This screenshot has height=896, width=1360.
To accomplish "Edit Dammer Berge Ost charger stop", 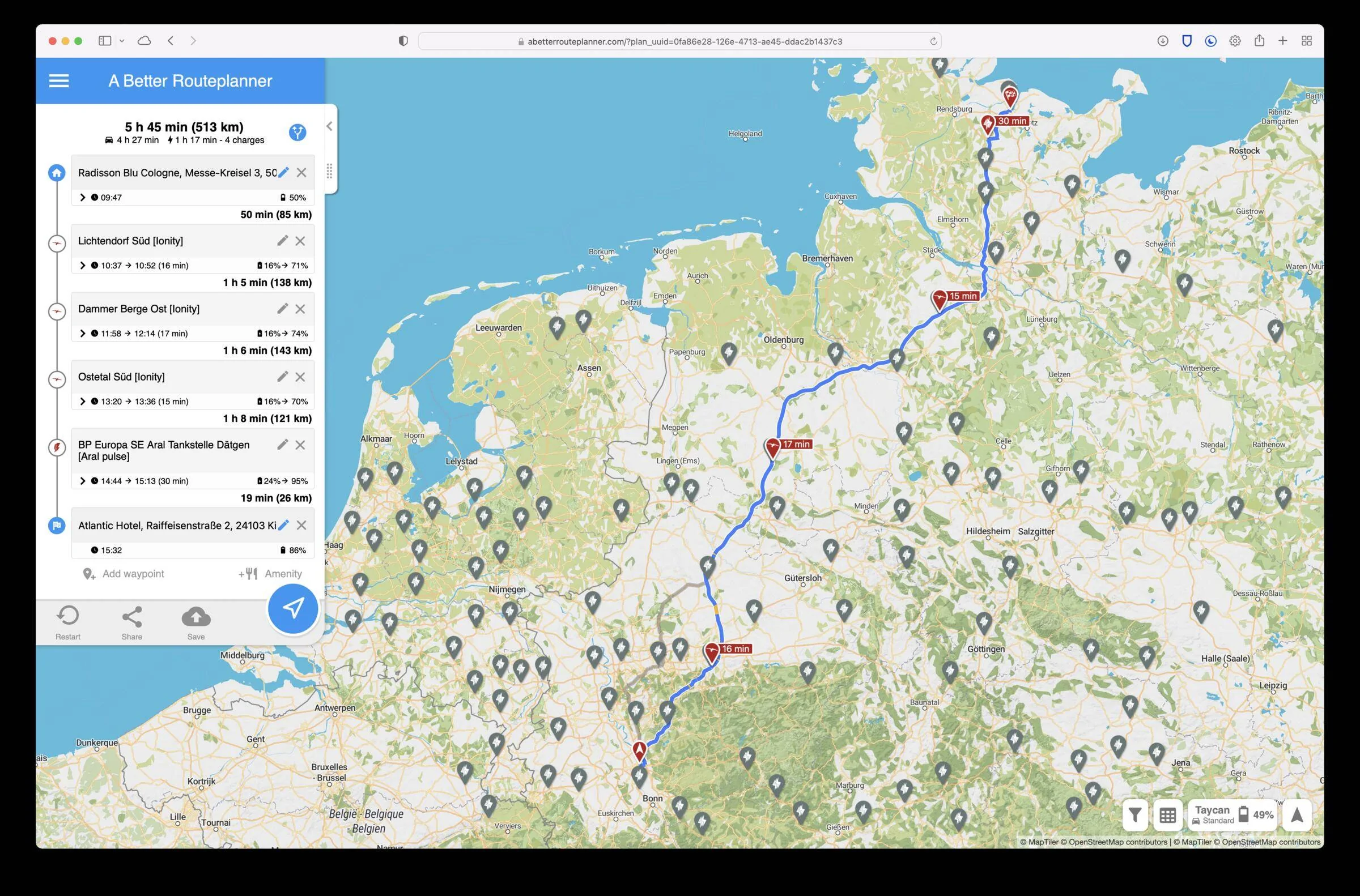I will pyautogui.click(x=282, y=309).
